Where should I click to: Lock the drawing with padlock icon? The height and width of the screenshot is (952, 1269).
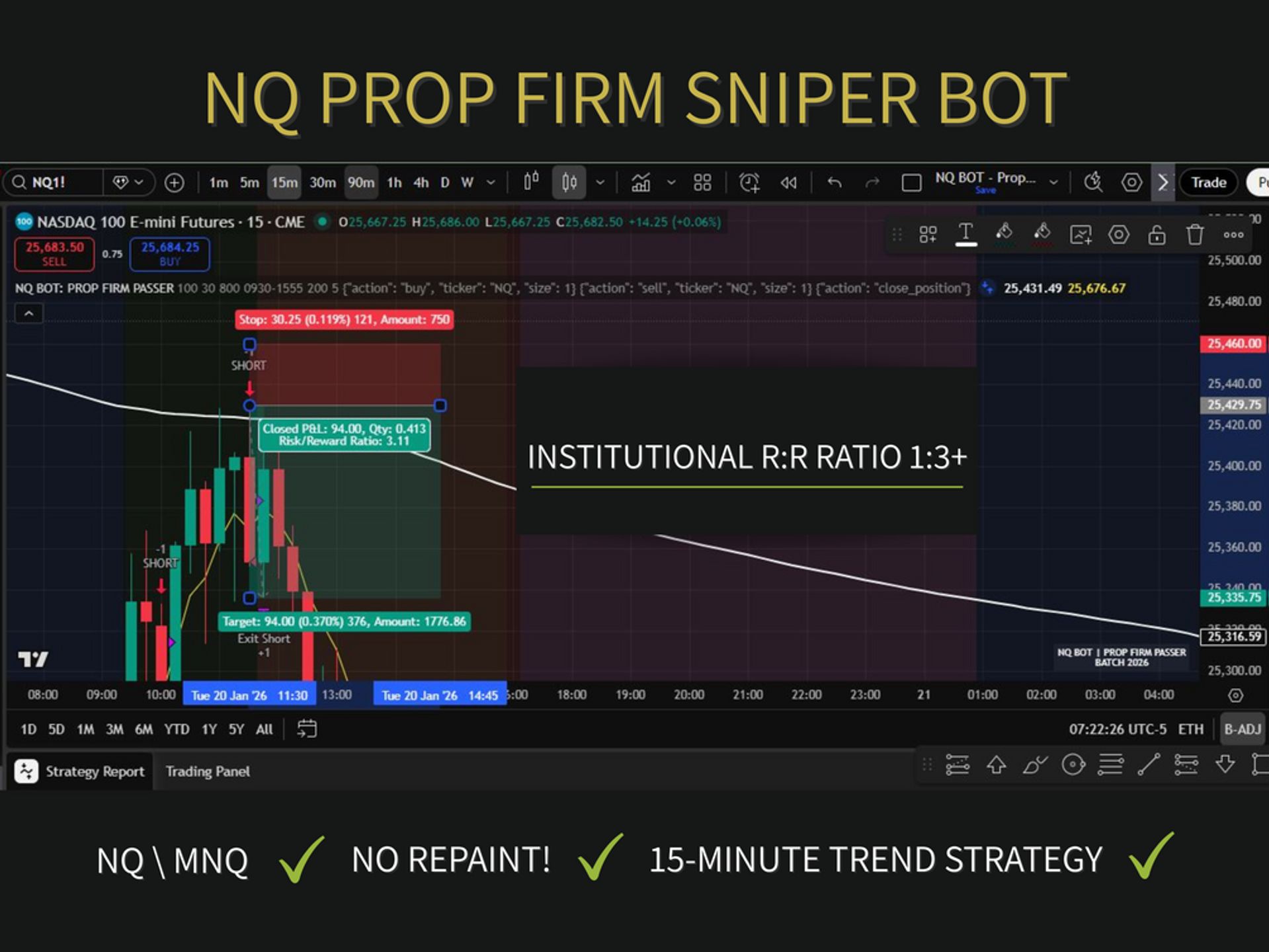tap(1156, 235)
